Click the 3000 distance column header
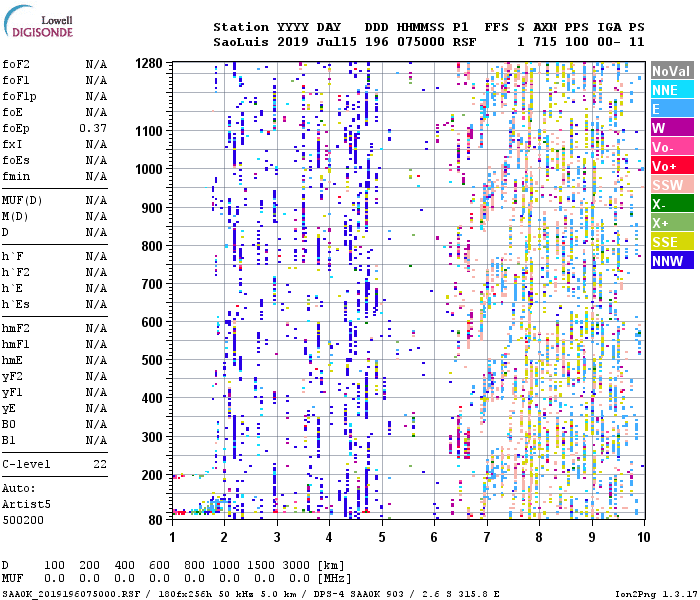This screenshot has height=600, width=700. point(296,565)
